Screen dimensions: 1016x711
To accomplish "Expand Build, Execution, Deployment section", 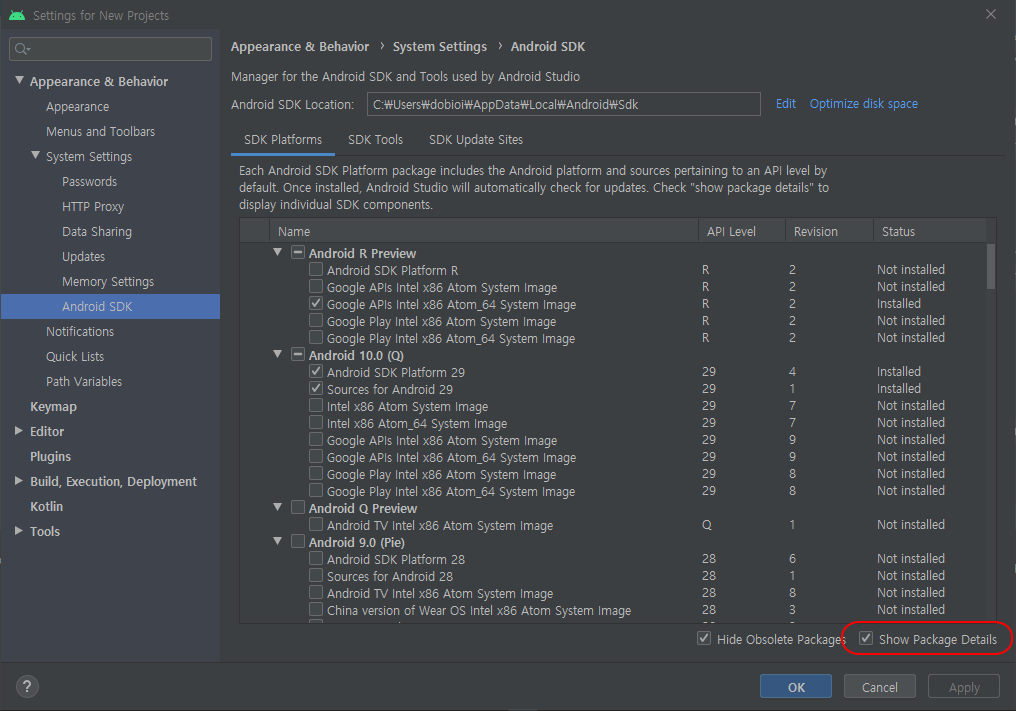I will [x=19, y=480].
